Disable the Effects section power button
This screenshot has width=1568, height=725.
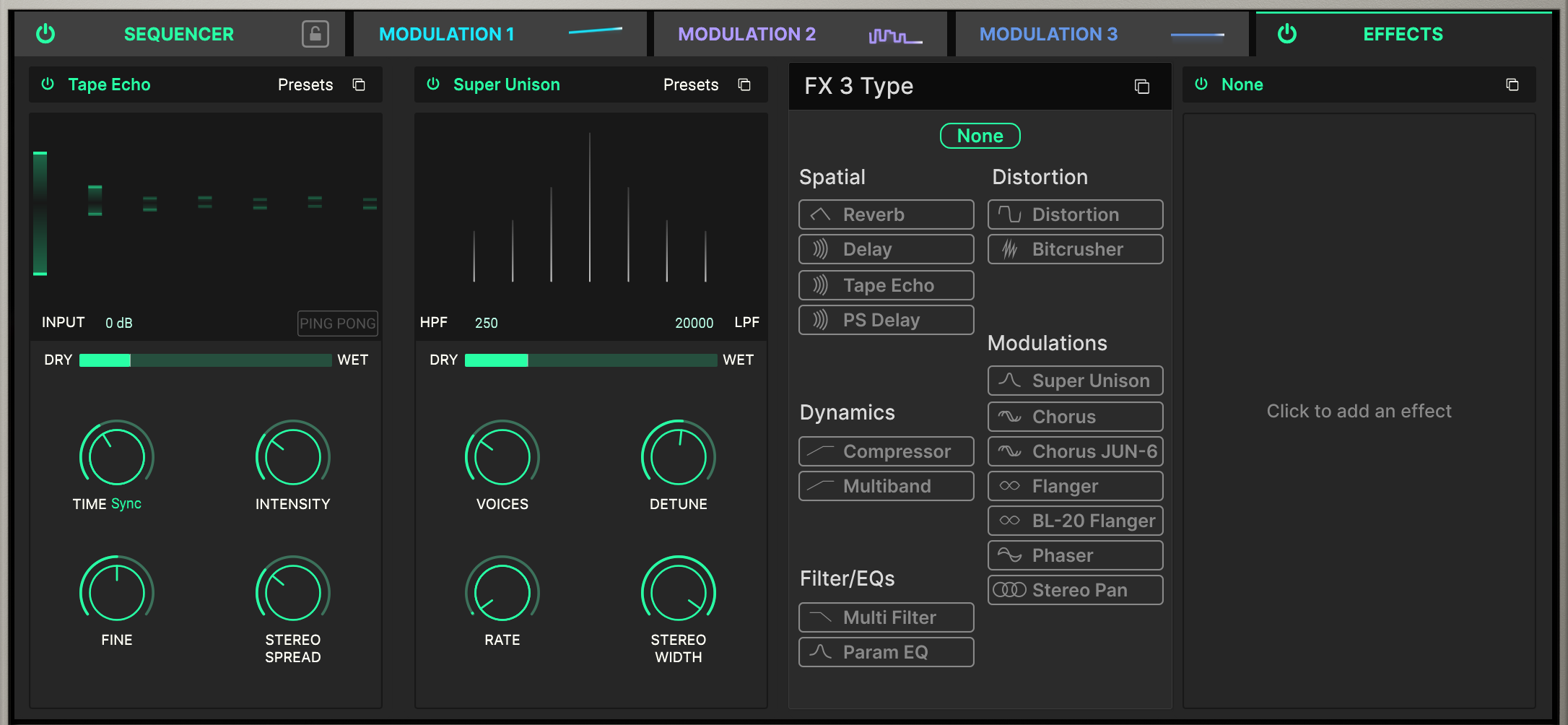(1286, 34)
